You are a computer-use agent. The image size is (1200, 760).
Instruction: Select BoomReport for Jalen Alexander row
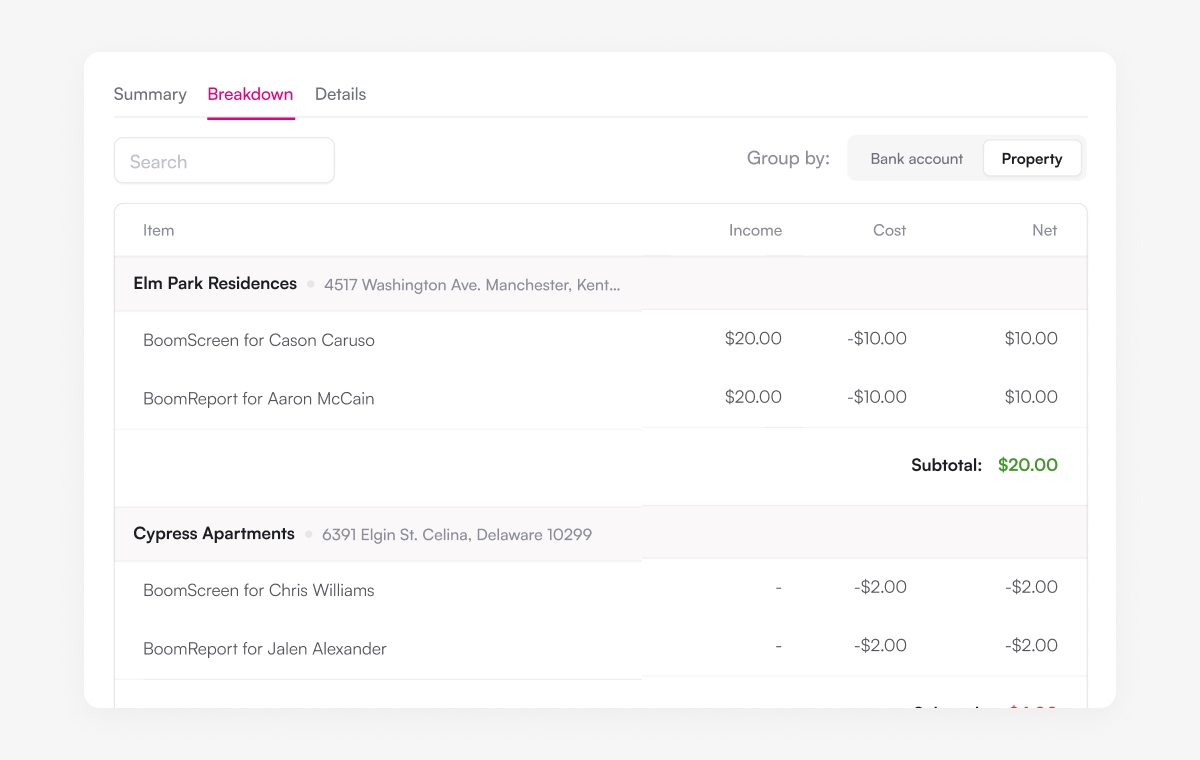pyautogui.click(x=600, y=648)
